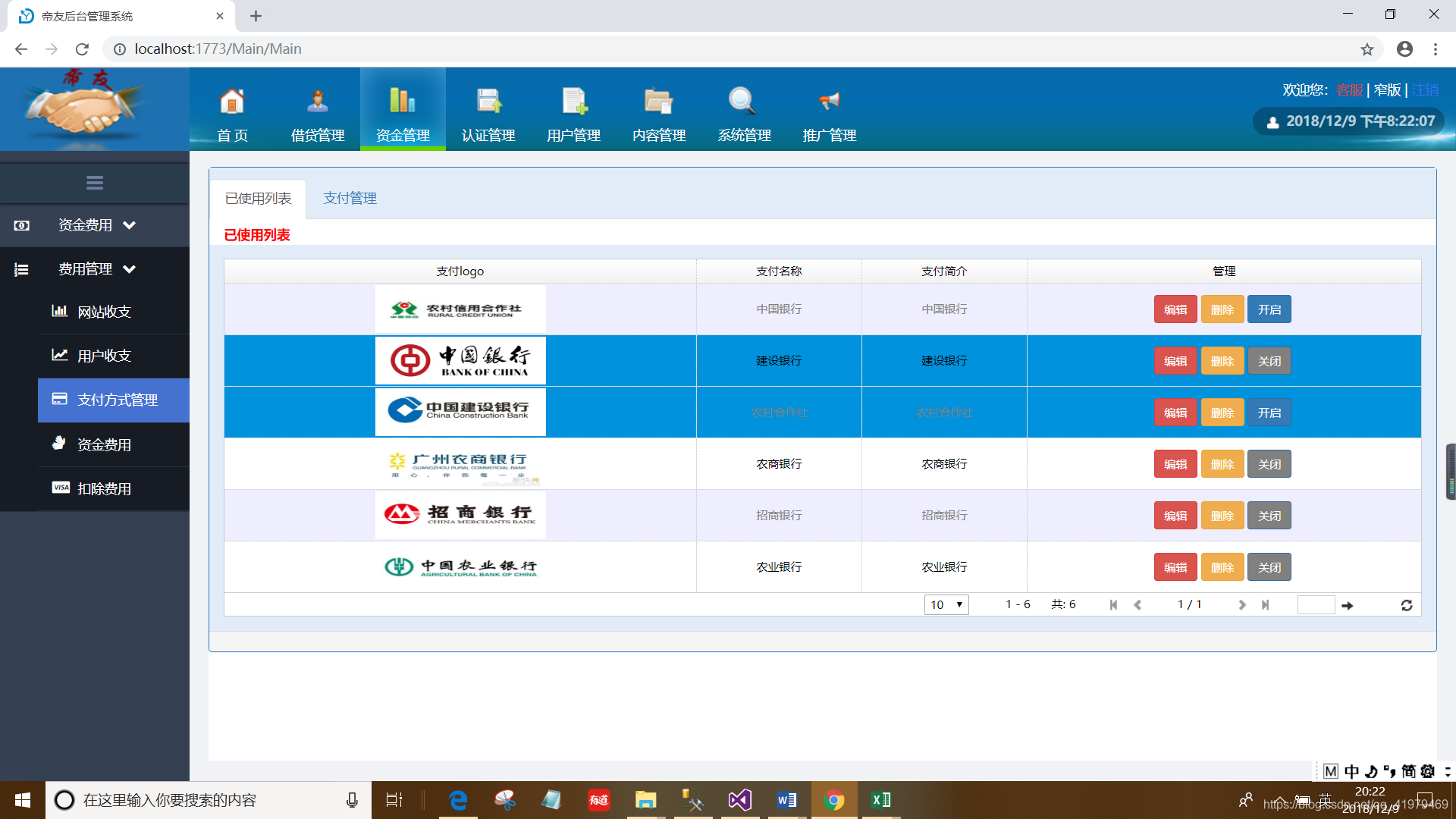
Task: Open 网站收支 in sidebar
Action: tap(114, 312)
